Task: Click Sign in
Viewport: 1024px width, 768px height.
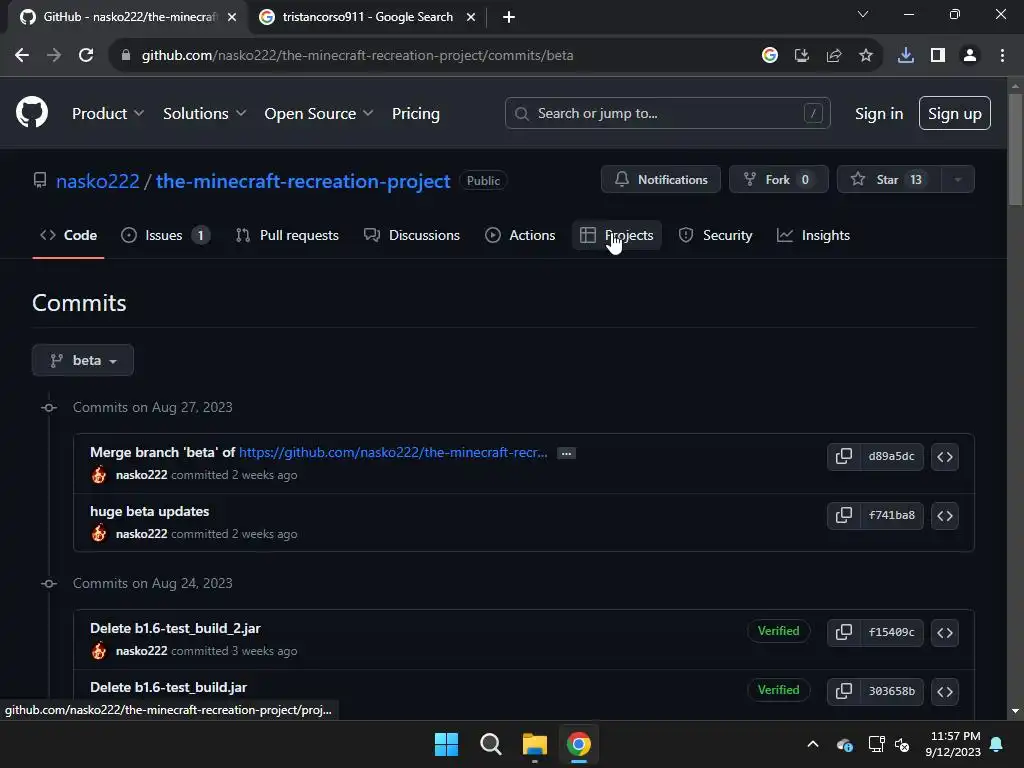Action: (x=879, y=114)
